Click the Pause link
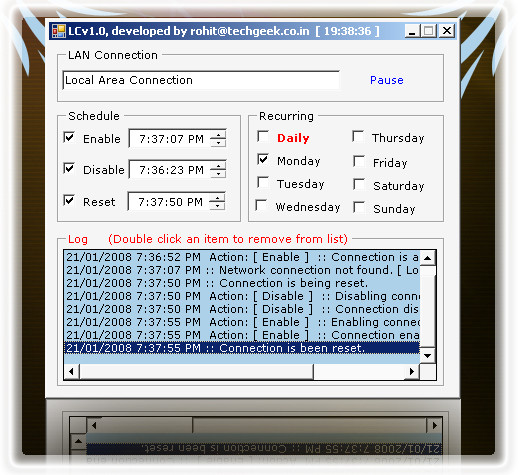Image resolution: width=520 pixels, height=475 pixels. [387, 80]
